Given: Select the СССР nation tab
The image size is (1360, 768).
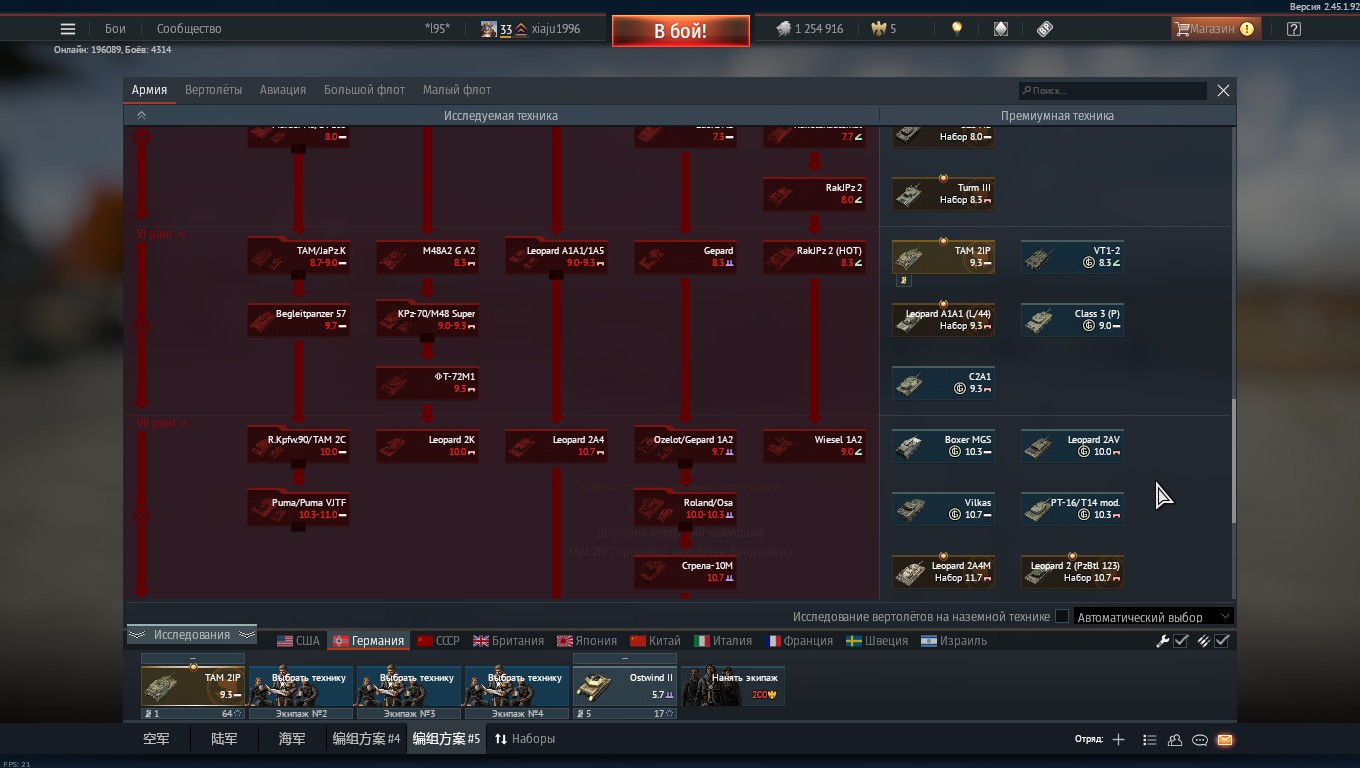Looking at the screenshot, I should pos(438,641).
